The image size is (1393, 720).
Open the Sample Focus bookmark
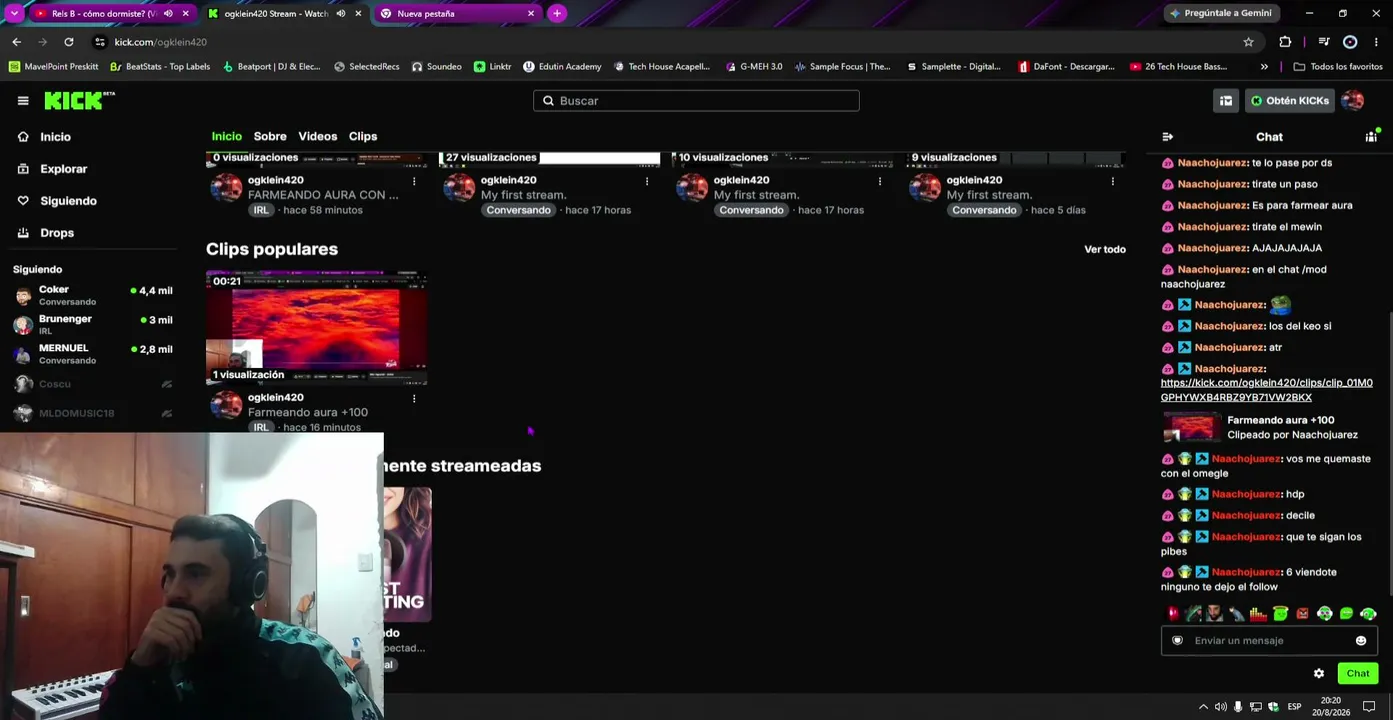coord(843,67)
